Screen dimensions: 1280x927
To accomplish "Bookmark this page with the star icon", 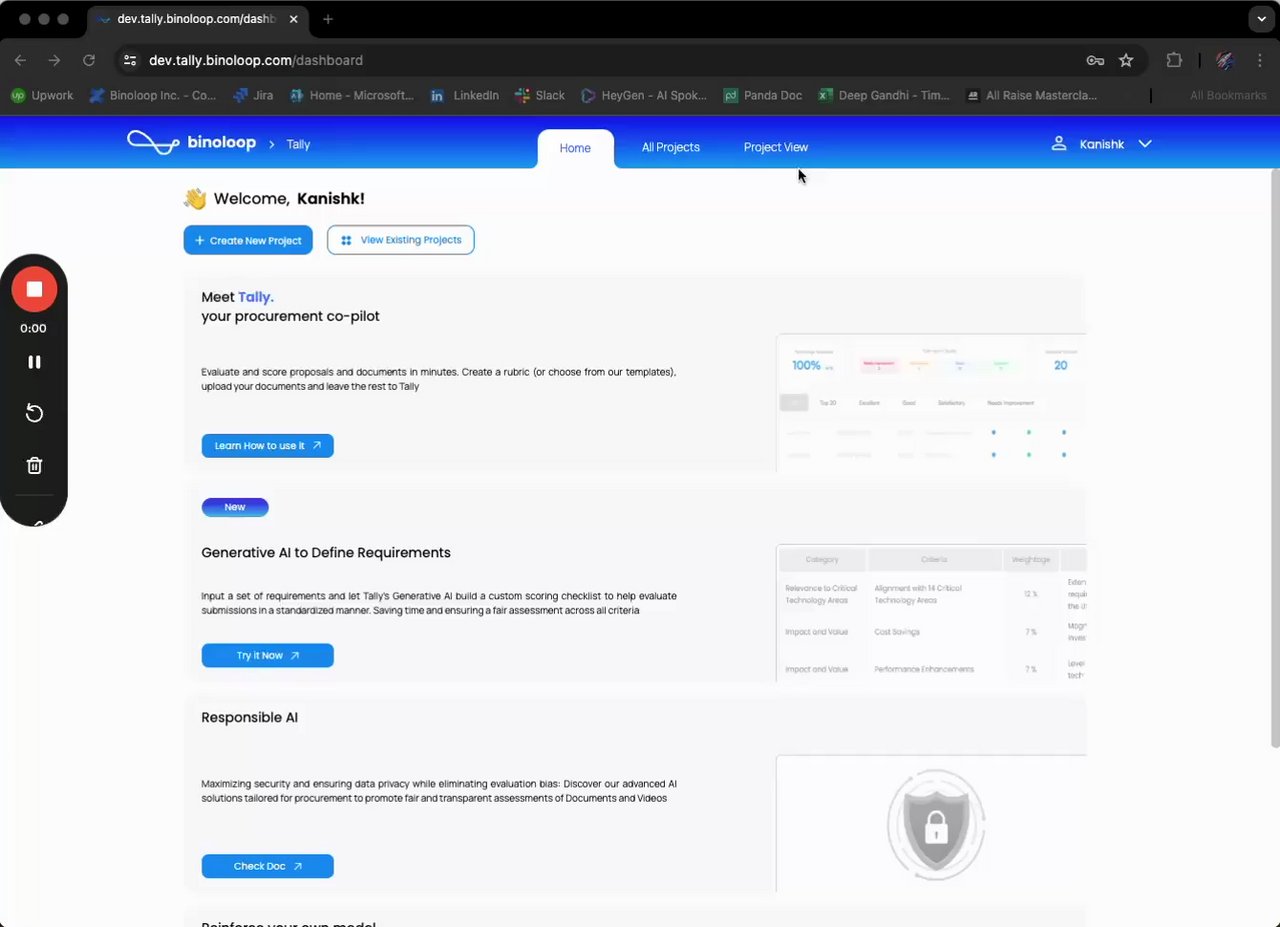I will click(1126, 60).
